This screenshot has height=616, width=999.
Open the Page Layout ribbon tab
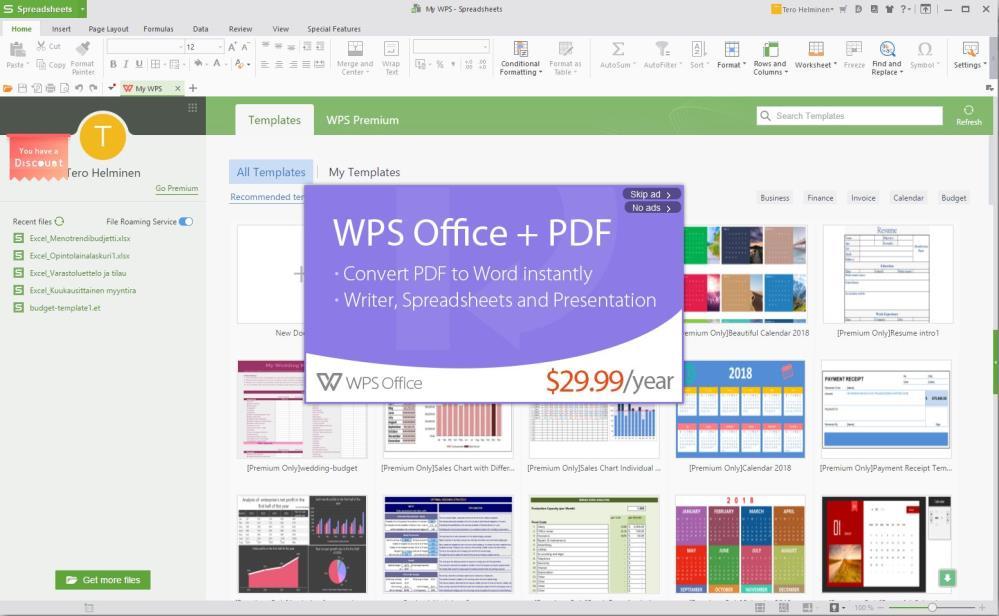click(x=108, y=29)
